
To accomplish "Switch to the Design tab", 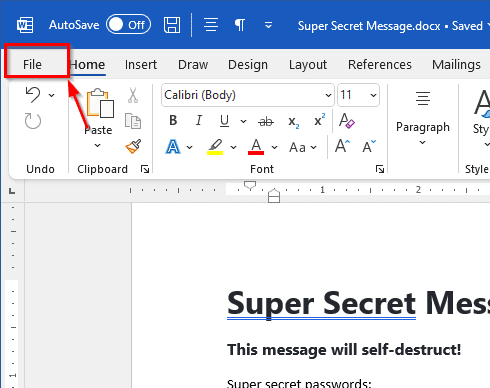I will (x=248, y=64).
